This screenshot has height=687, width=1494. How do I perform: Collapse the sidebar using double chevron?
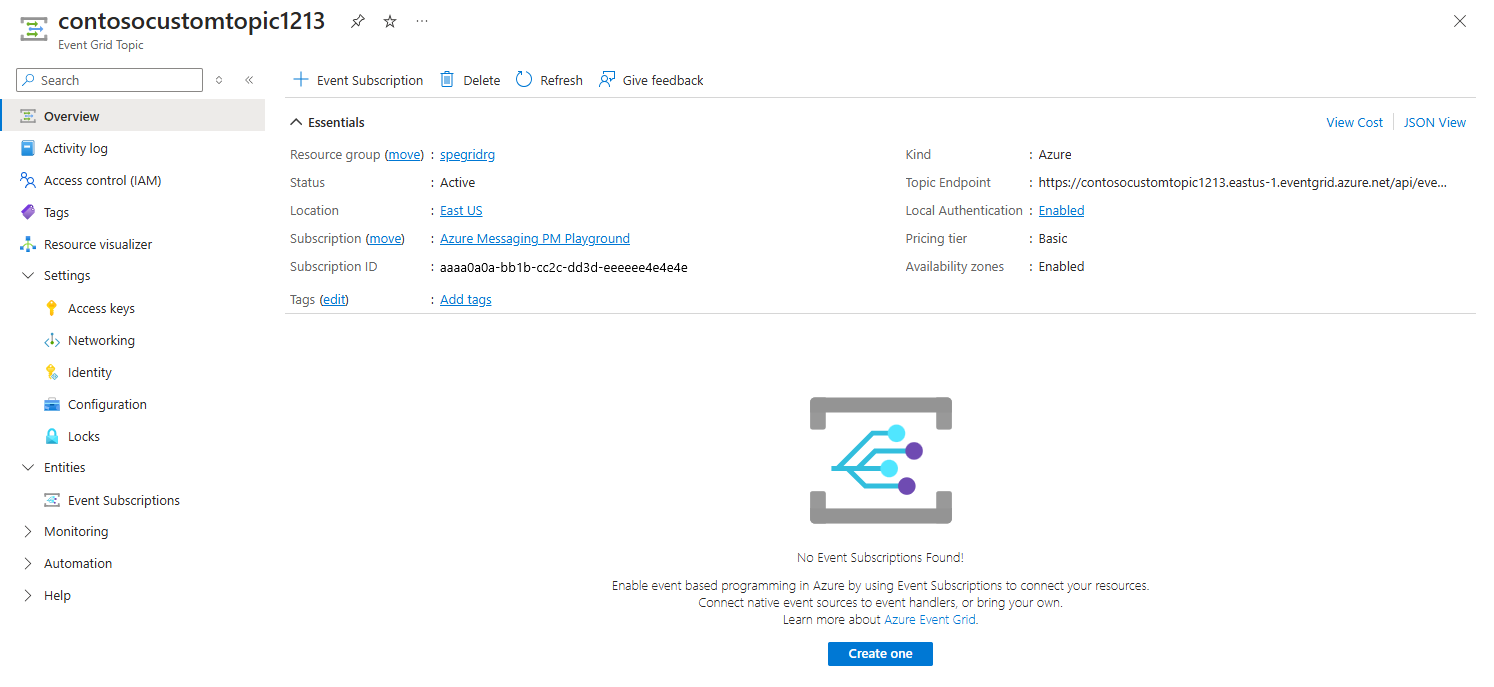(249, 80)
